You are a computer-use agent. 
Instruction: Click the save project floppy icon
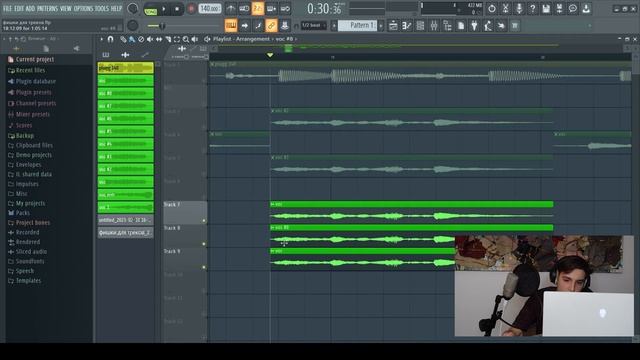[x=546, y=9]
